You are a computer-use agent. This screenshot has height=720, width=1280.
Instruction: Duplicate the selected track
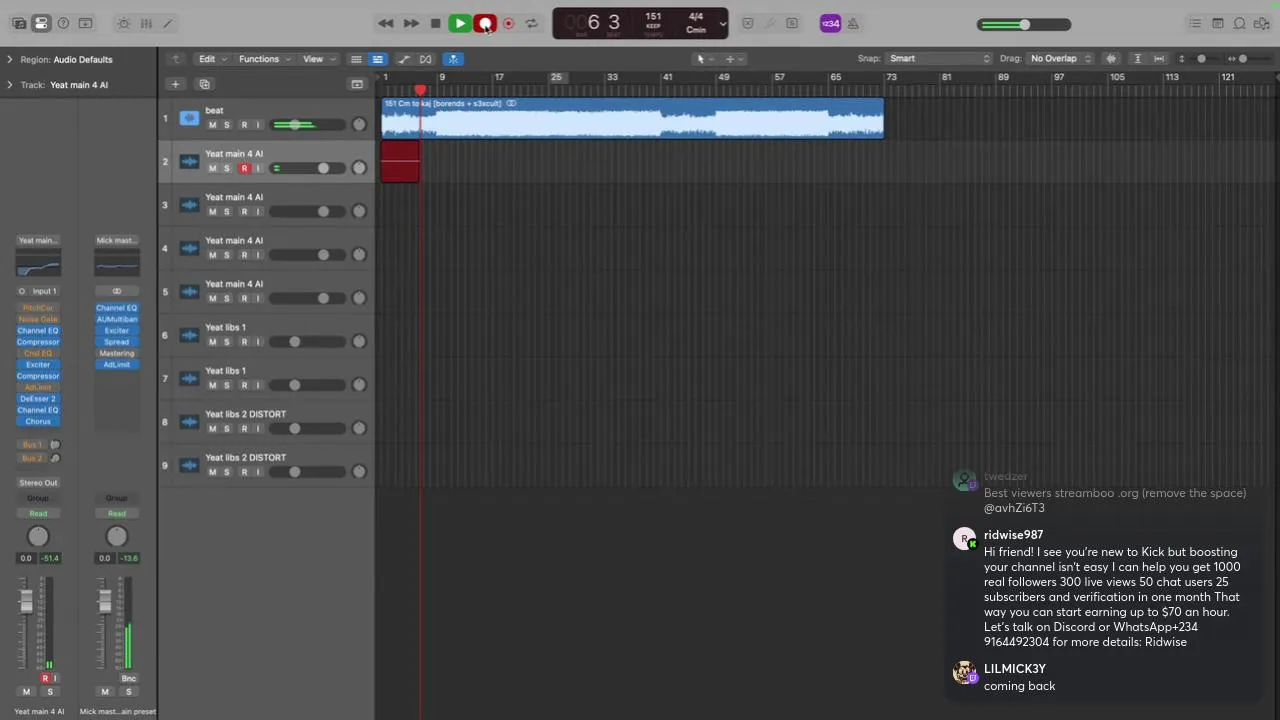coord(204,84)
